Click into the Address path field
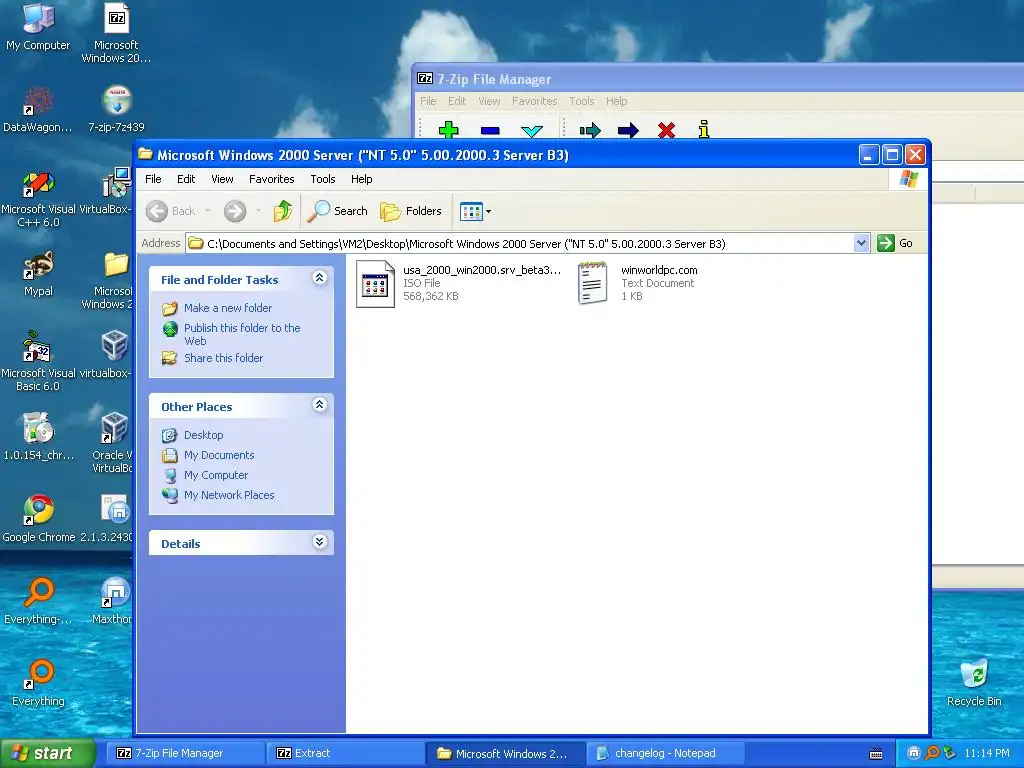The width and height of the screenshot is (1024, 768). pyautogui.click(x=520, y=244)
